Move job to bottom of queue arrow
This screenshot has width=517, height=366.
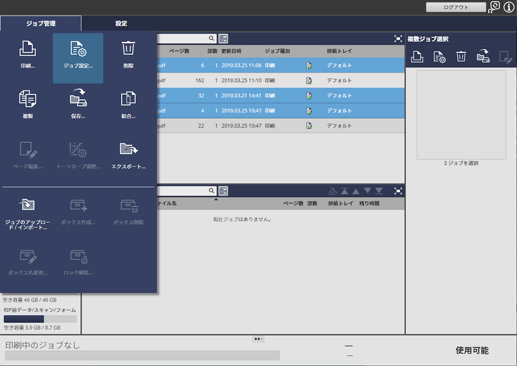click(379, 191)
